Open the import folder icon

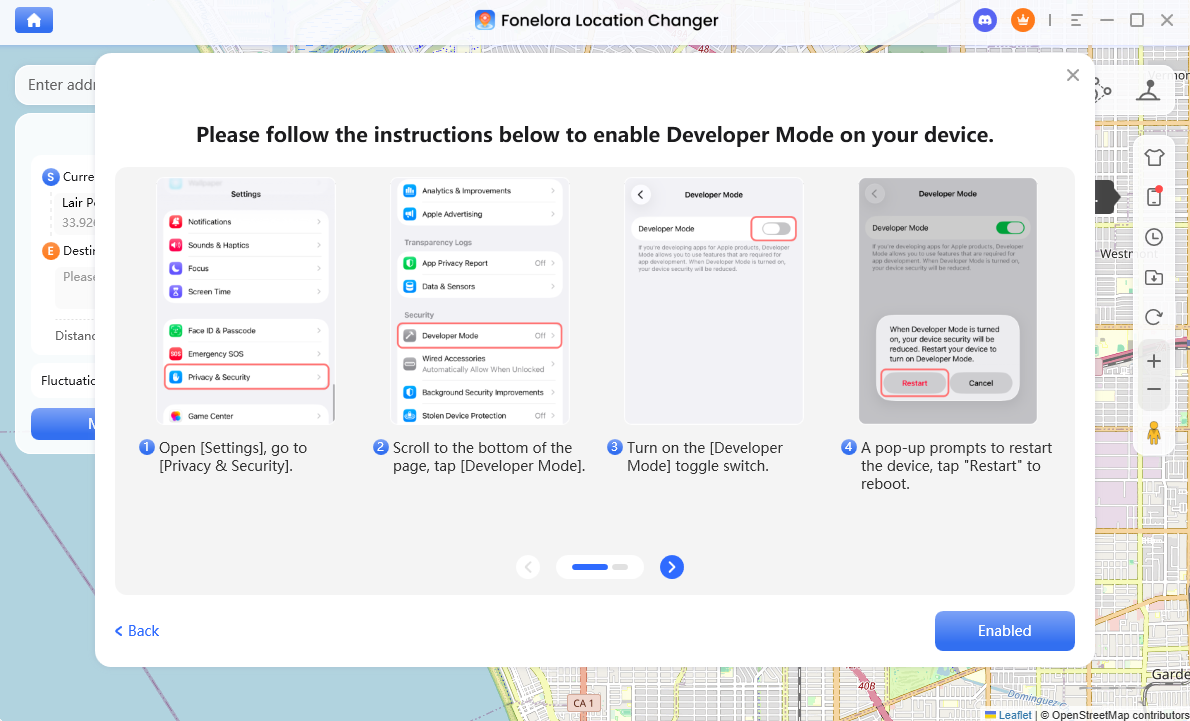click(1154, 277)
